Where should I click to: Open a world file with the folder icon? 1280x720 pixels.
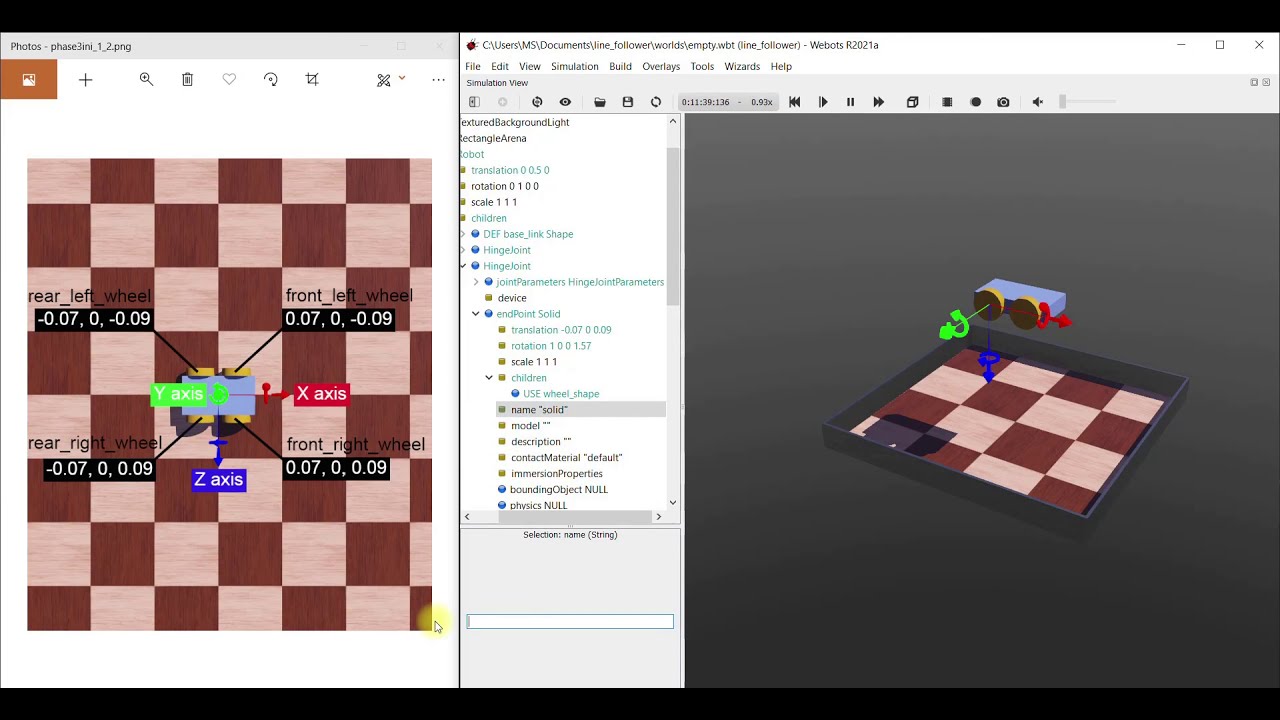pos(600,102)
